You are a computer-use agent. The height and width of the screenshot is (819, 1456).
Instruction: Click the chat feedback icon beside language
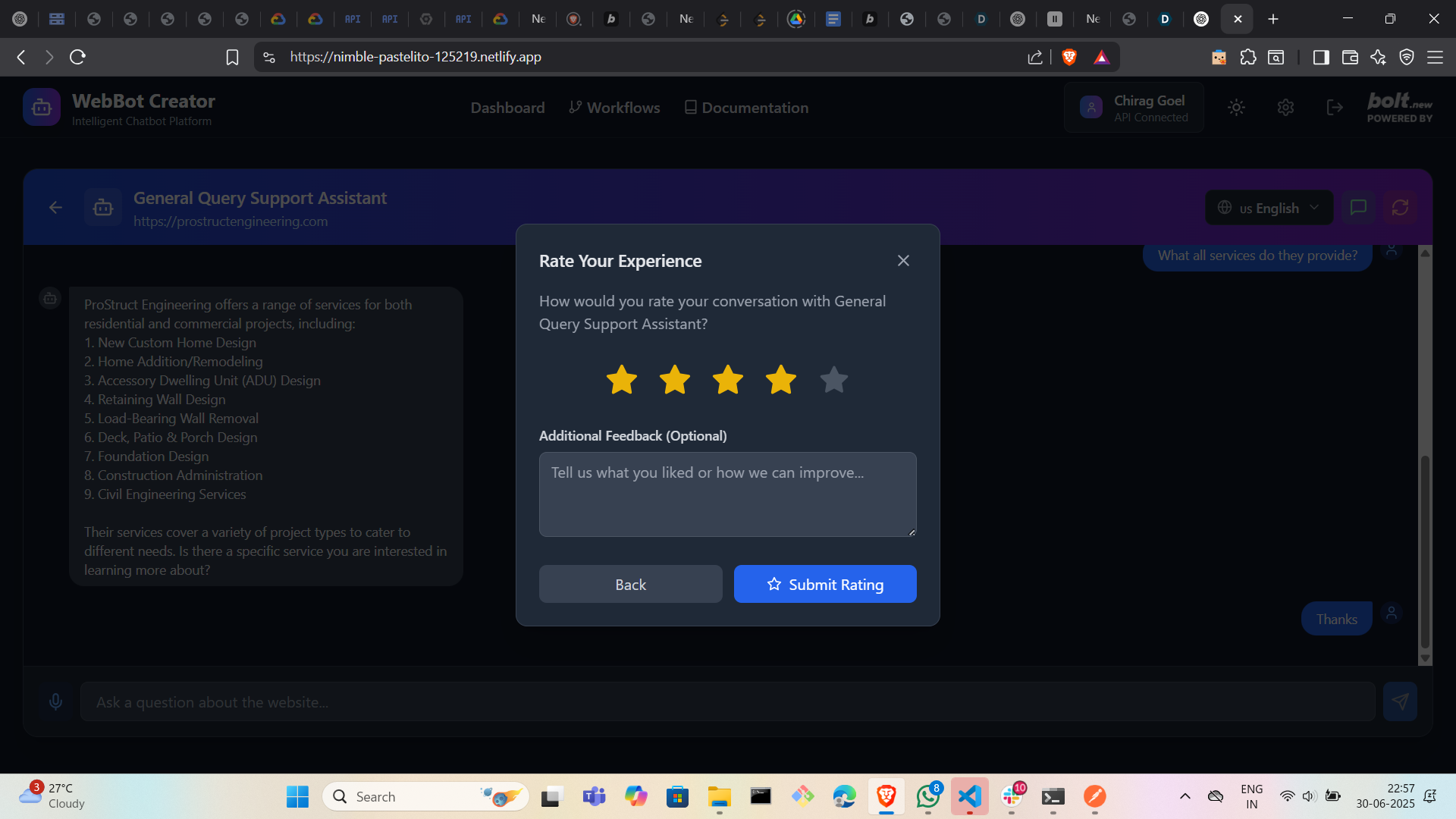(1358, 208)
